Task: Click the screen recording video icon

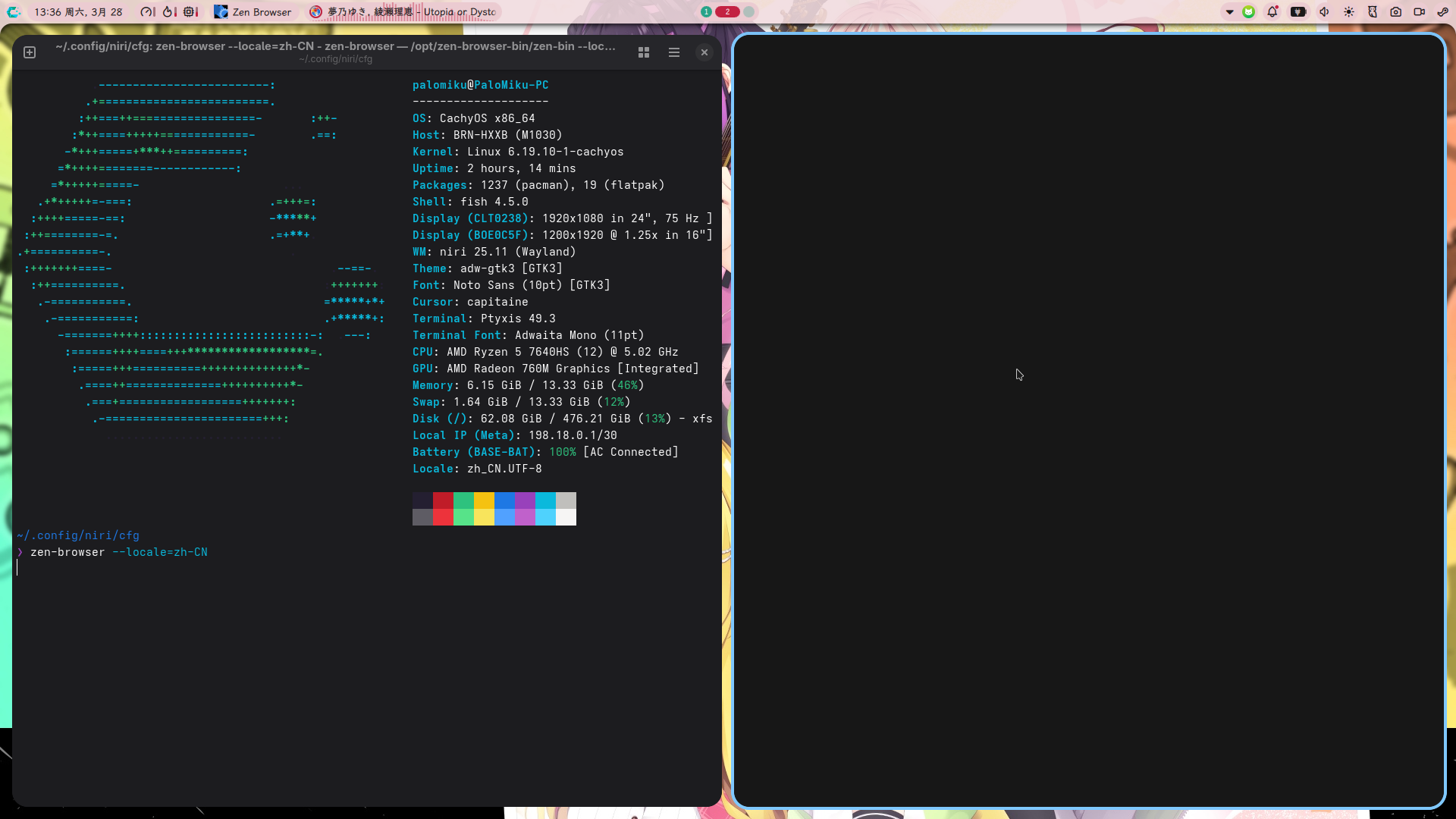Action: coord(1419,11)
